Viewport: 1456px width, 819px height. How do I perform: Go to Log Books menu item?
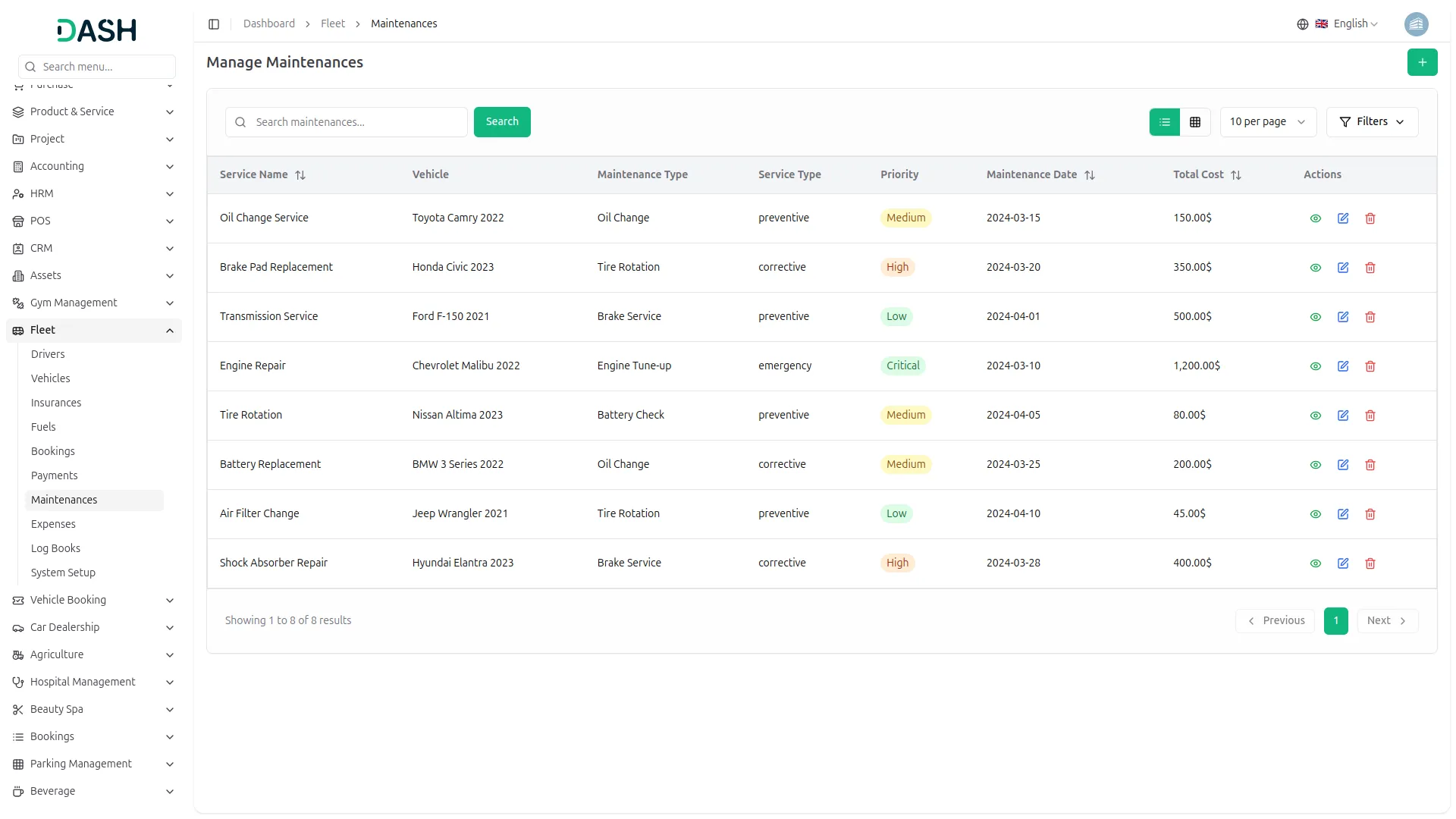coord(55,548)
